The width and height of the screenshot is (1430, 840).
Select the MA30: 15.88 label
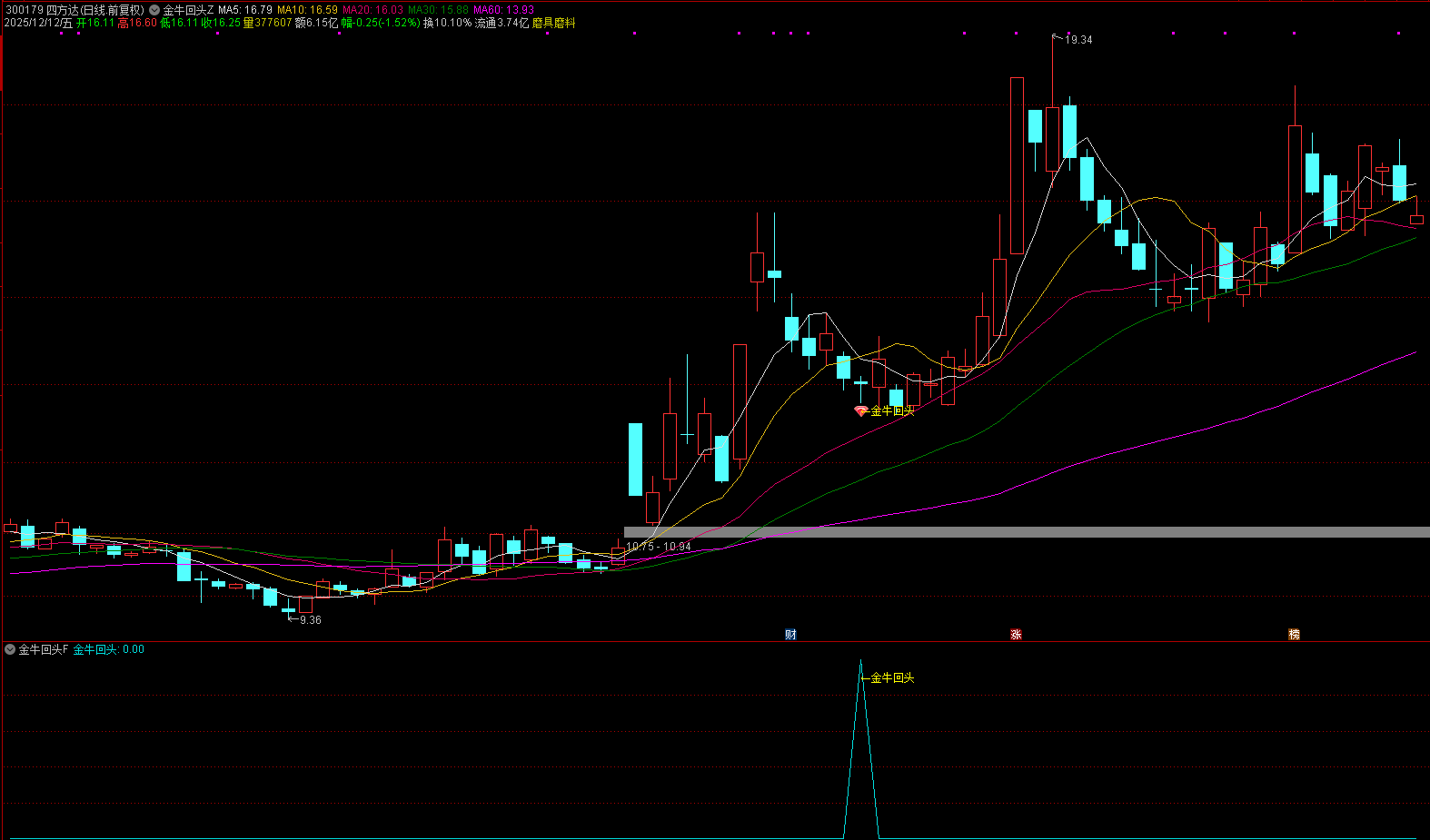pos(438,10)
